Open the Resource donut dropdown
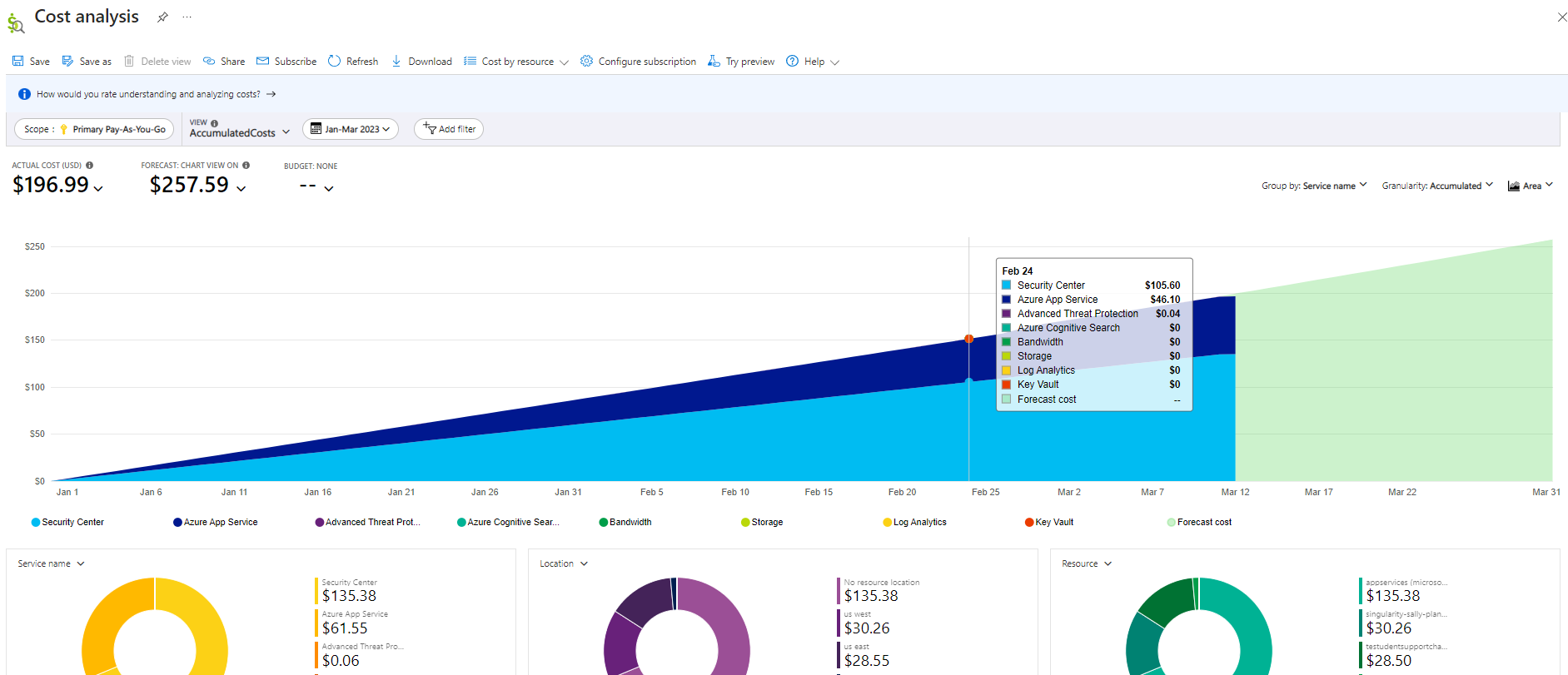Screen dimensions: 1568x675 [1087, 563]
